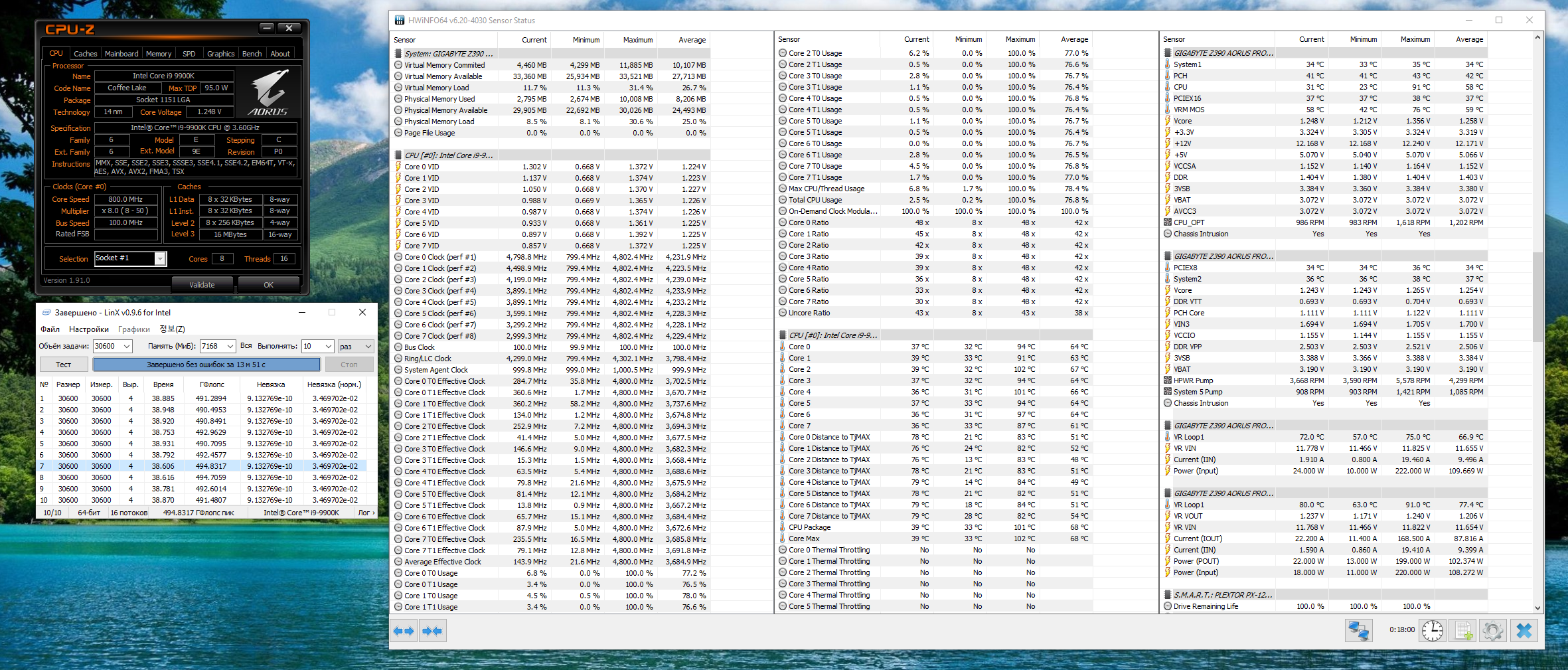The image size is (1568, 670).
Task: Click the Стоп button in LinX
Action: click(349, 365)
